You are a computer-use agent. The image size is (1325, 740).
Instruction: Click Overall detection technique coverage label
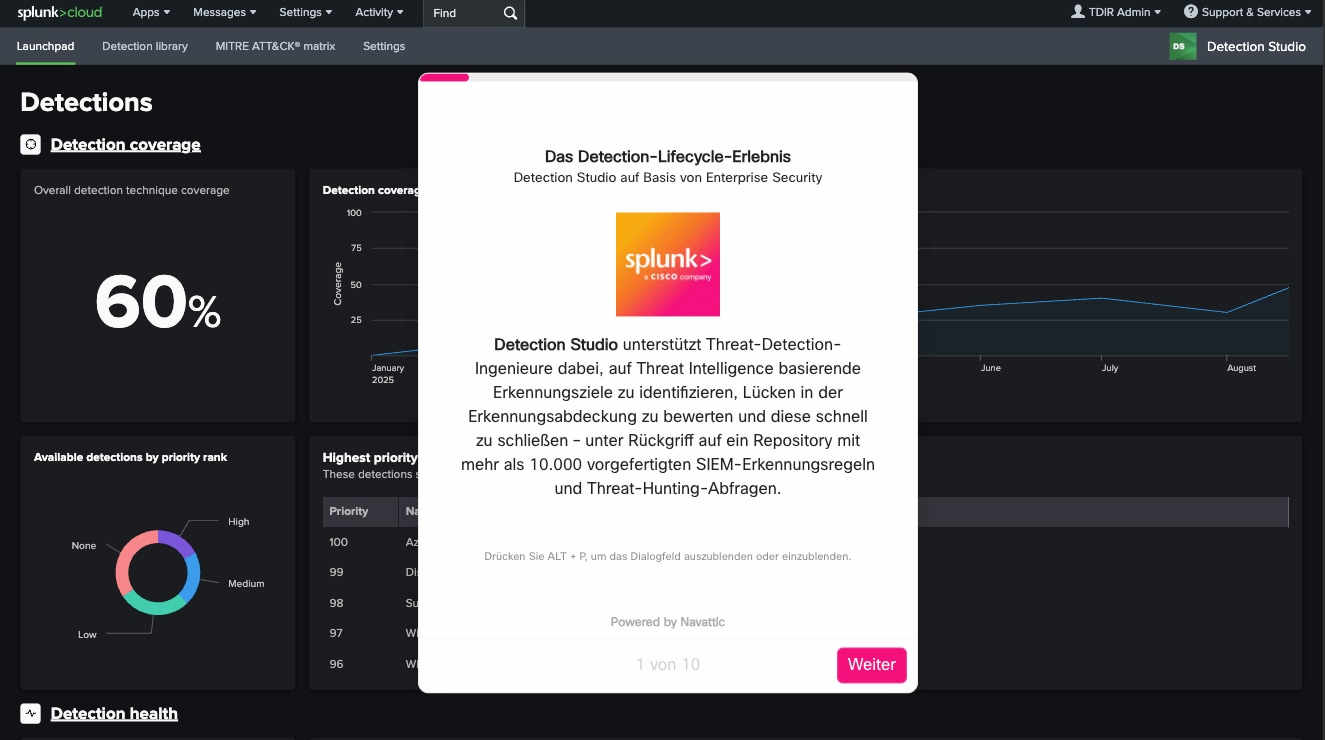click(131, 190)
